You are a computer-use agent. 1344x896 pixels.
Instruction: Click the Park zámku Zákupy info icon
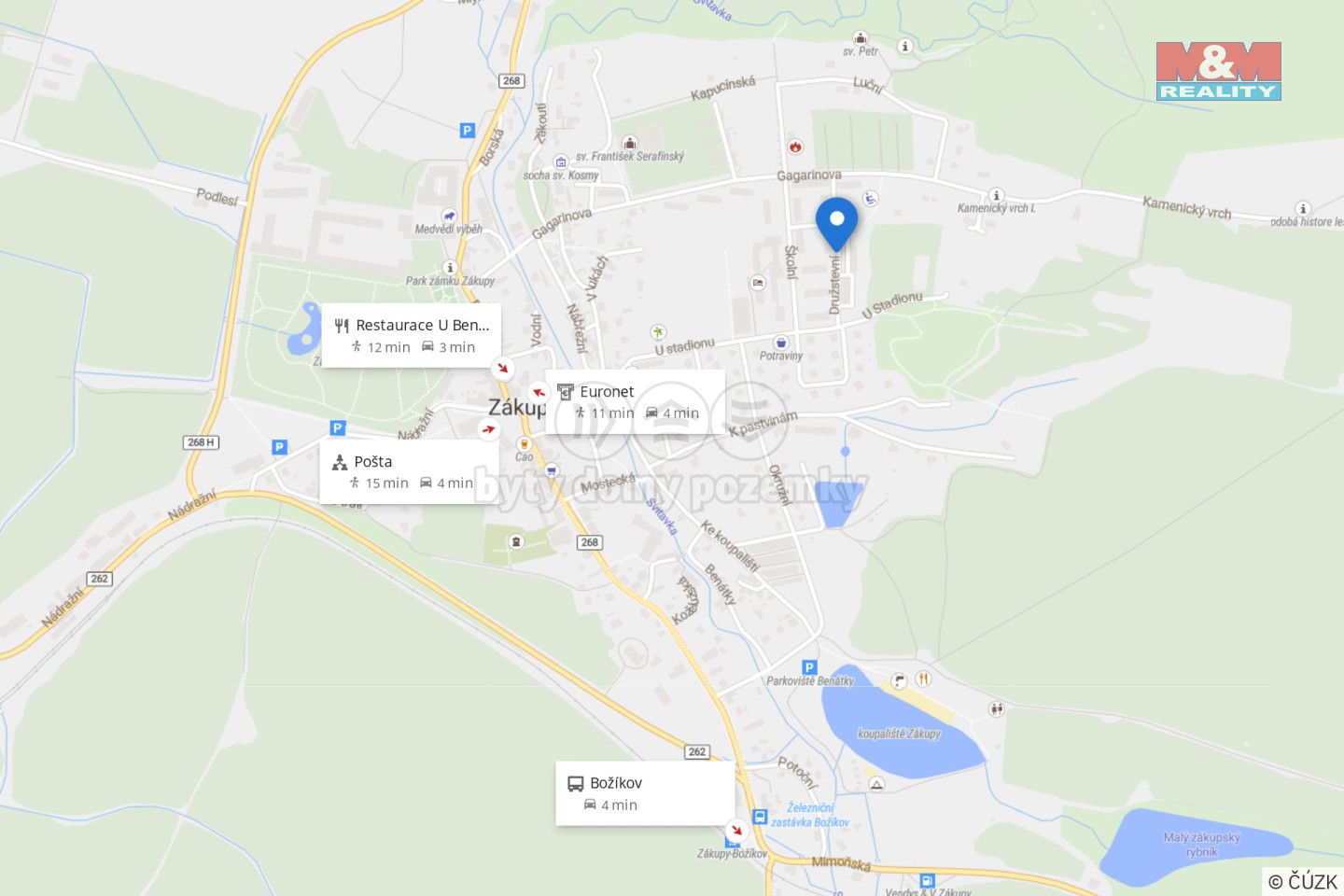449,268
